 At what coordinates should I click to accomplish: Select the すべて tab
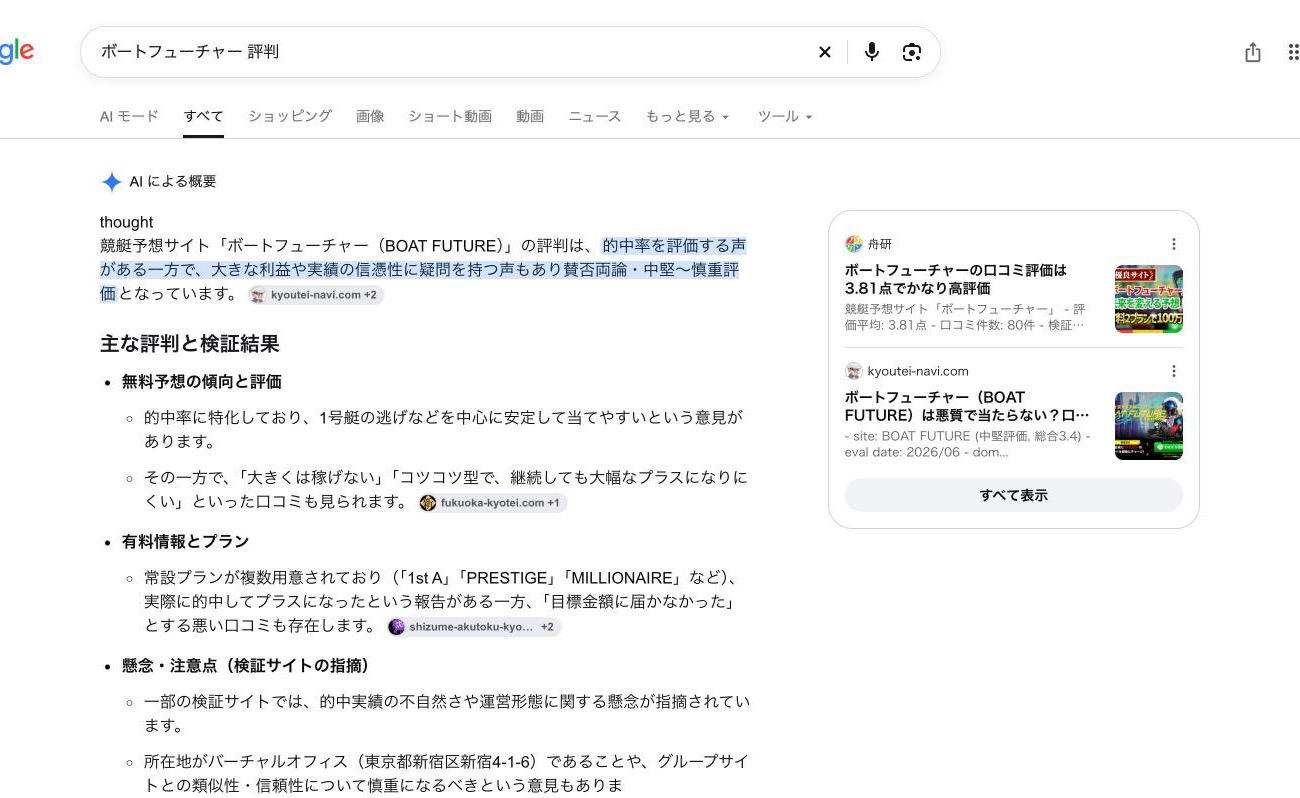204,116
